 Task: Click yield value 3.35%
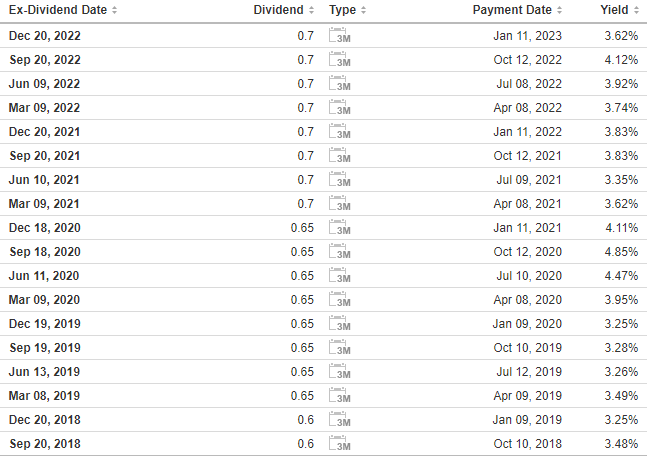point(621,180)
